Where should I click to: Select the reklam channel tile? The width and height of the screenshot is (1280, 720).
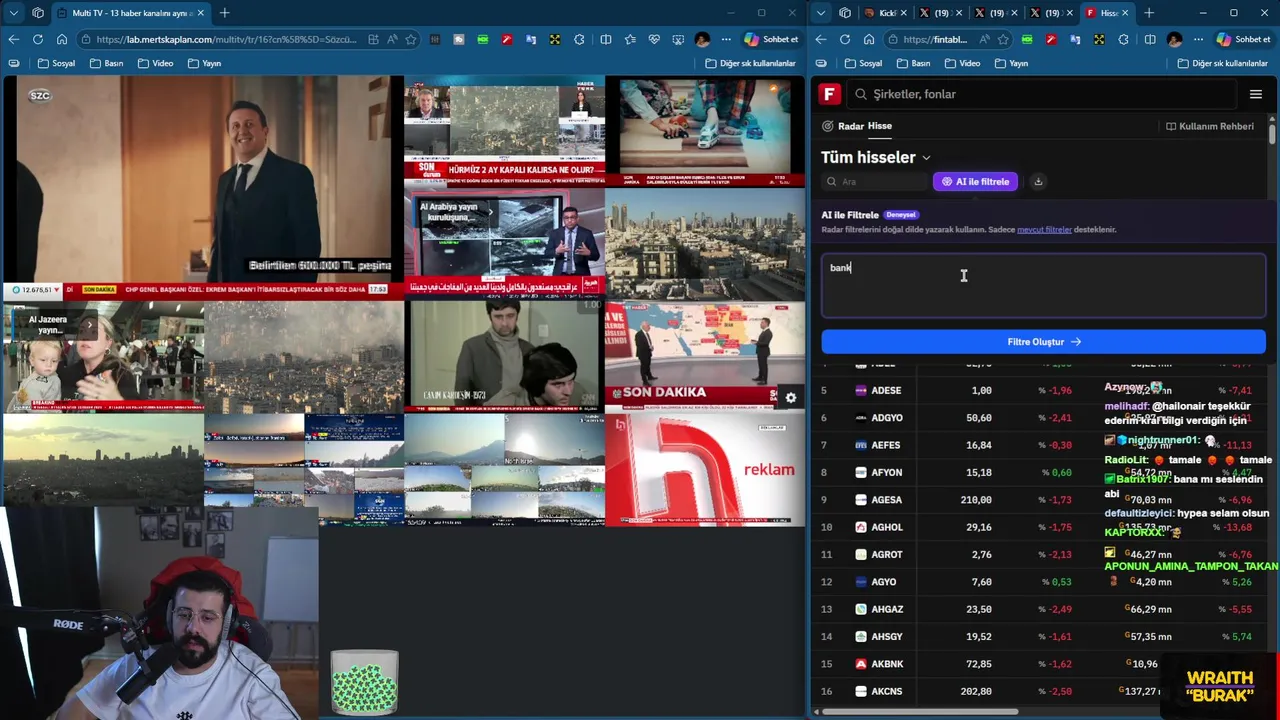(704, 470)
